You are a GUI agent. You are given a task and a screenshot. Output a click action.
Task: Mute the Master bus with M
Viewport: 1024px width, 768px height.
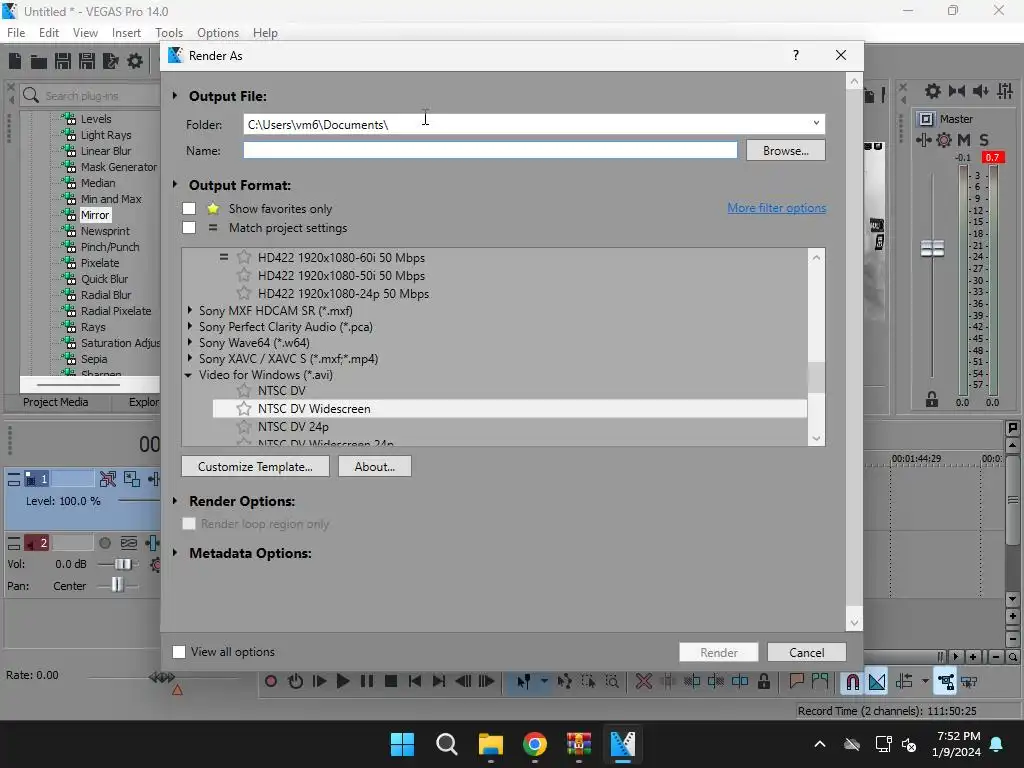coord(964,140)
